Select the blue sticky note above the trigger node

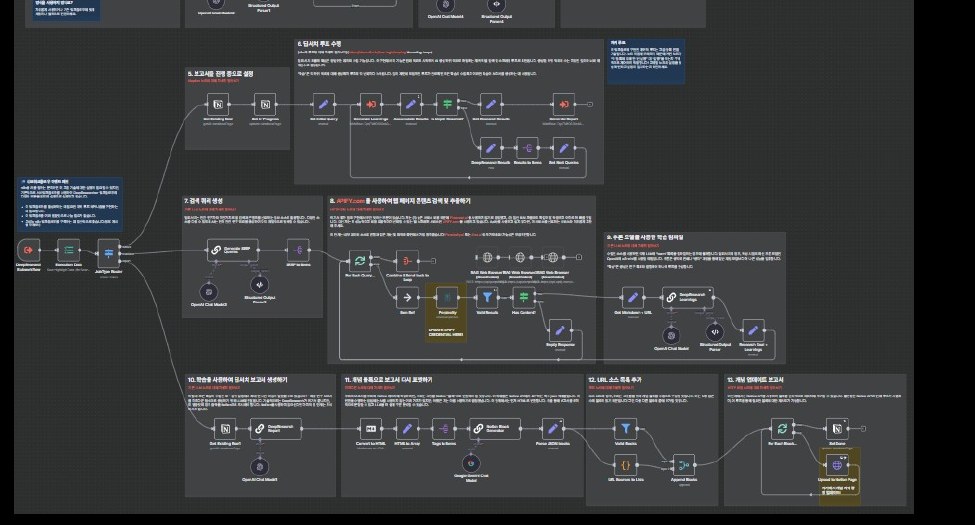pos(70,204)
